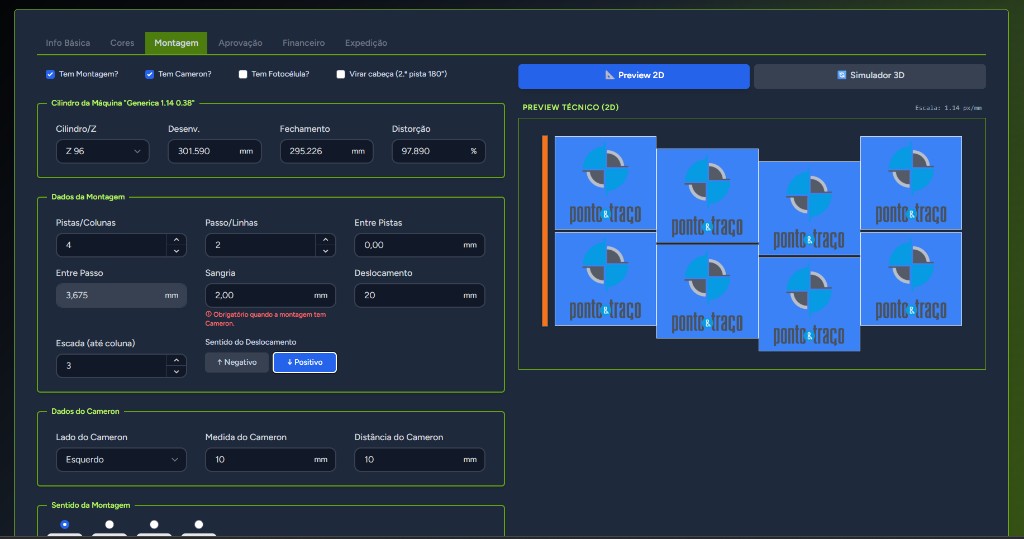Image resolution: width=1024 pixels, height=539 pixels.
Task: Set displacement direction to Positivo
Action: 305,363
